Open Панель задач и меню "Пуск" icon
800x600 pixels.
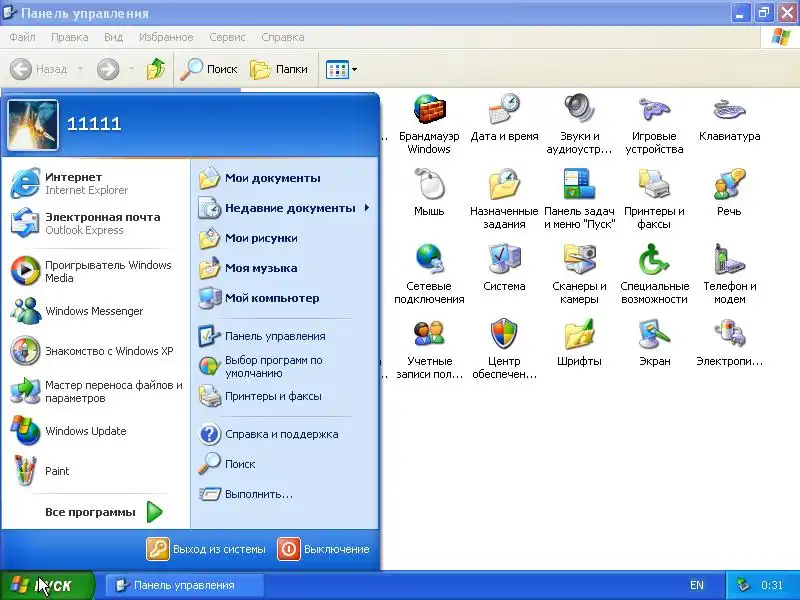579,199
